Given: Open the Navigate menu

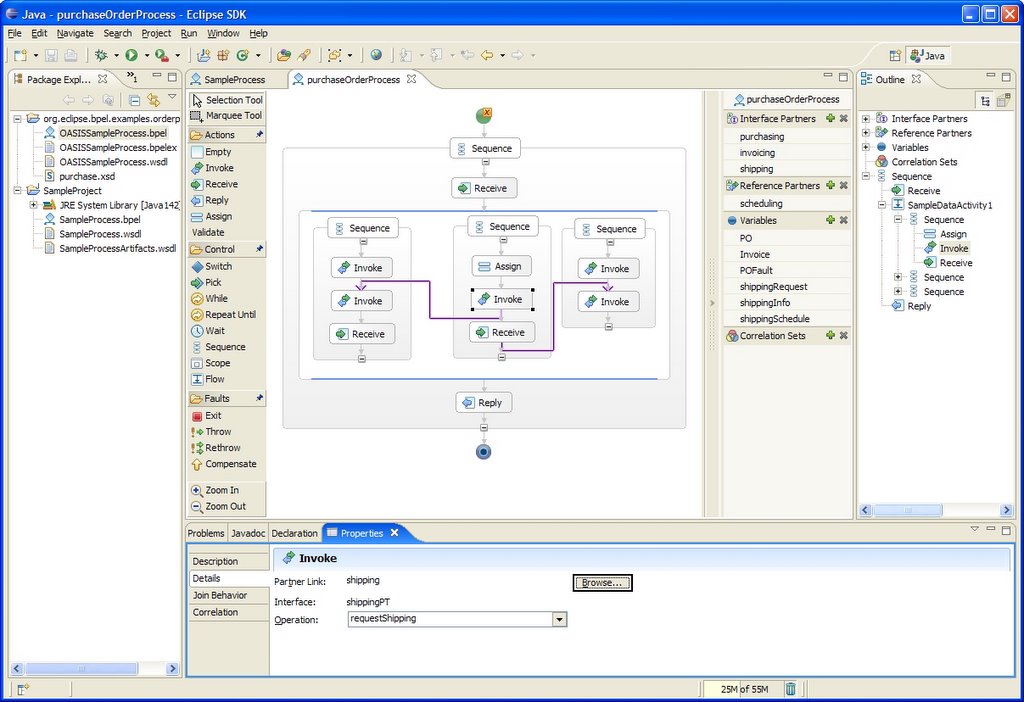Looking at the screenshot, I should (x=74, y=33).
